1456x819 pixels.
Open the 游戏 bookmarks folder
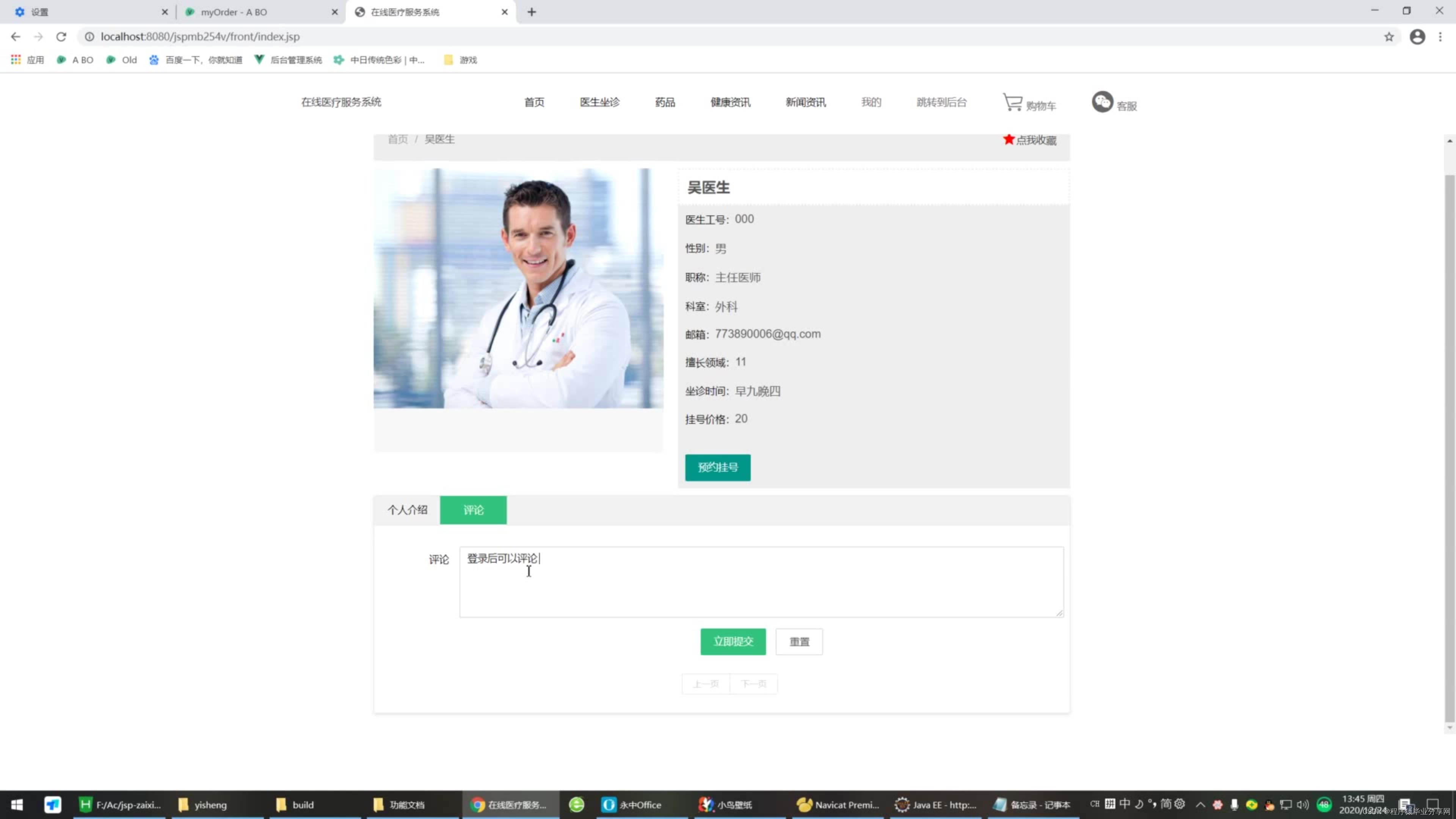pyautogui.click(x=461, y=60)
